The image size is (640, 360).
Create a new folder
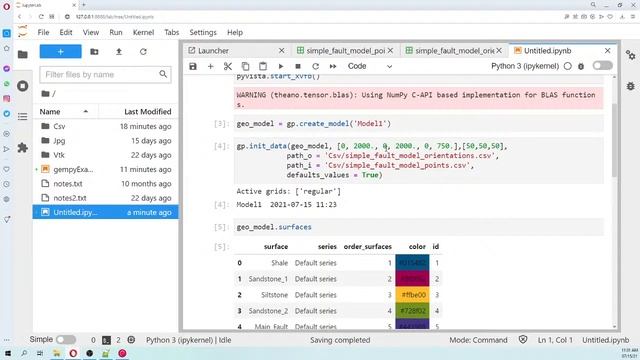(94, 52)
